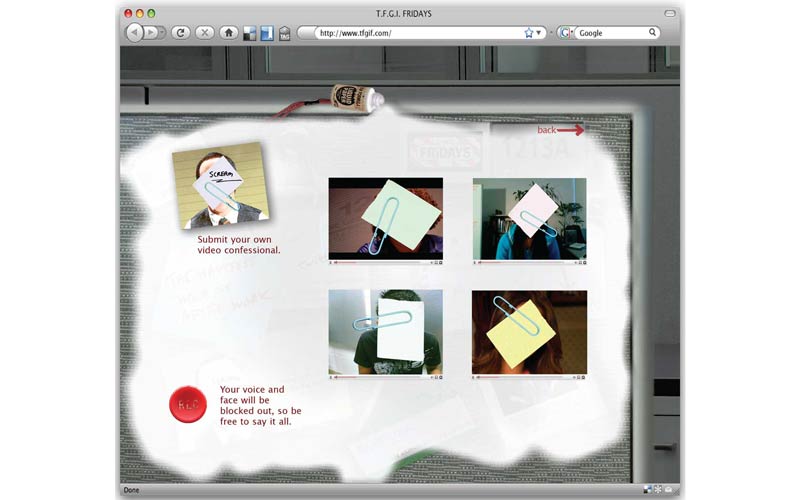Open the back/forward history dropdown arrow
800x500 pixels.
point(163,33)
